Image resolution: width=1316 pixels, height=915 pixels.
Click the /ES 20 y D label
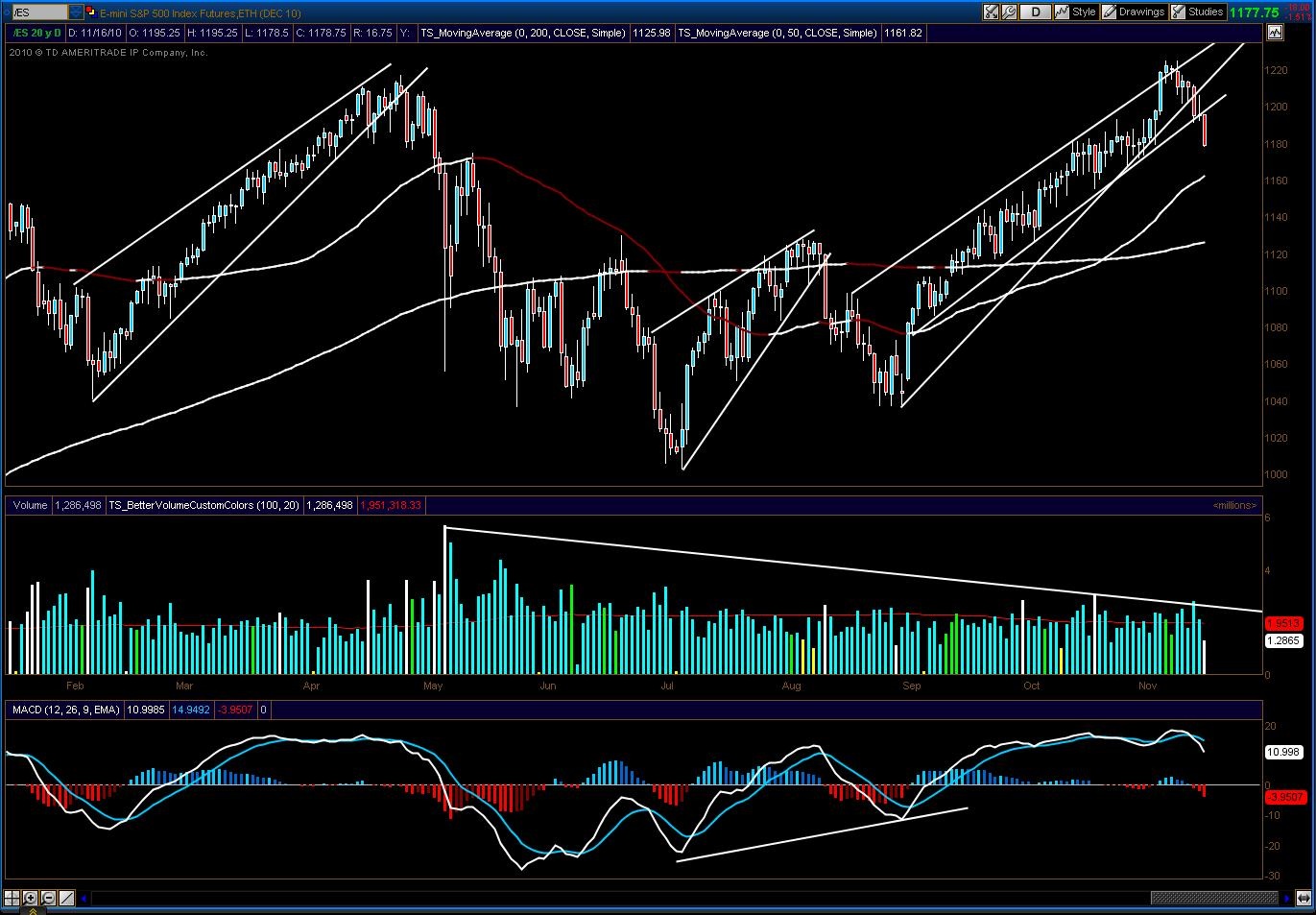[35, 33]
